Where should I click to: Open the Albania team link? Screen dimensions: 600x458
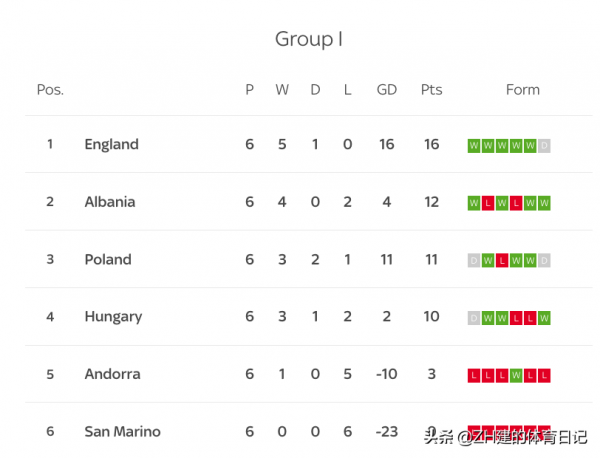[109, 202]
